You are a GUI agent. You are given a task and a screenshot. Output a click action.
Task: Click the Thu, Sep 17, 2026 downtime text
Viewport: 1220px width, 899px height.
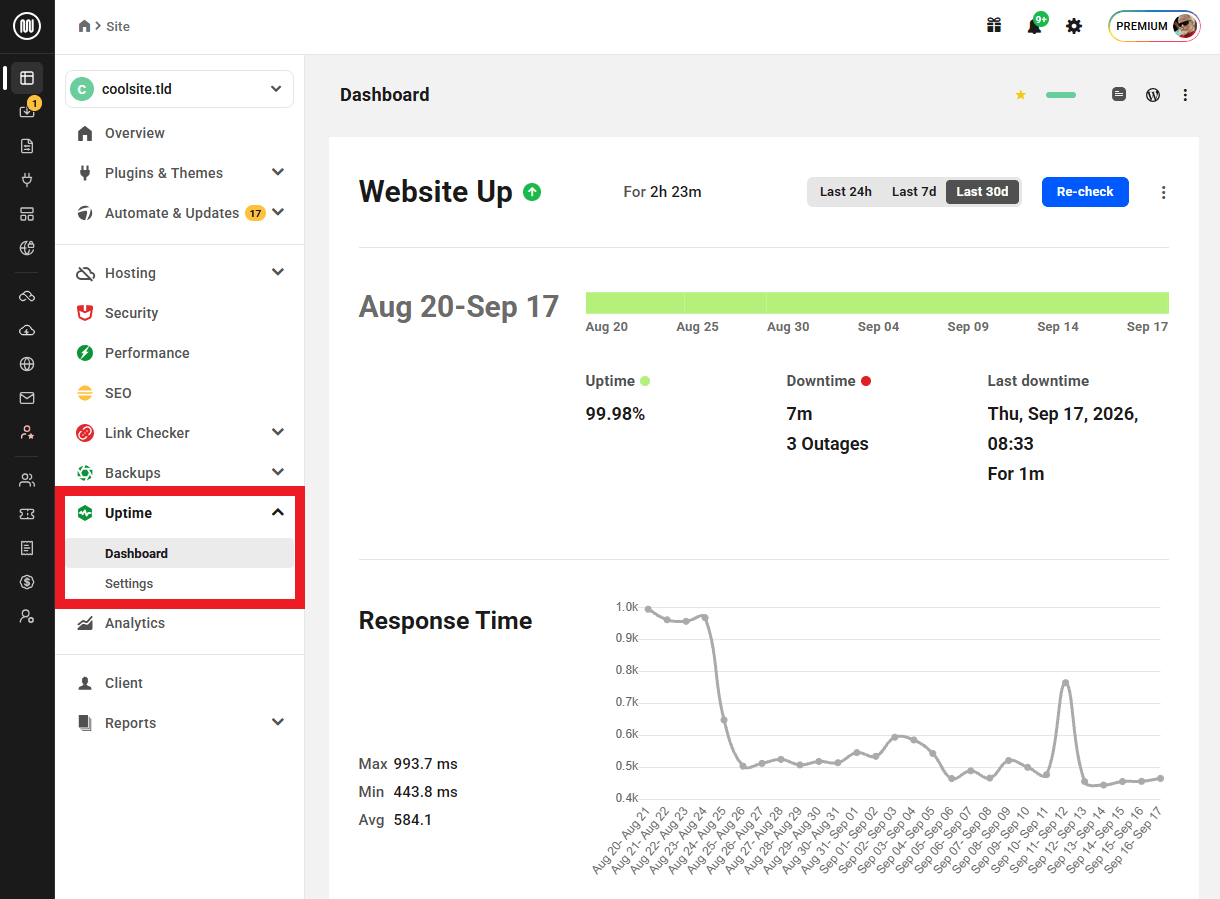(1063, 428)
